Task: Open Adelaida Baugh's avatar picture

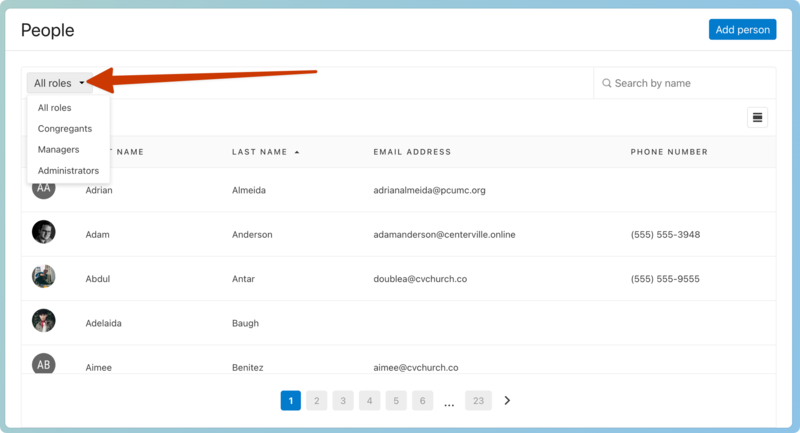Action: tap(43, 320)
